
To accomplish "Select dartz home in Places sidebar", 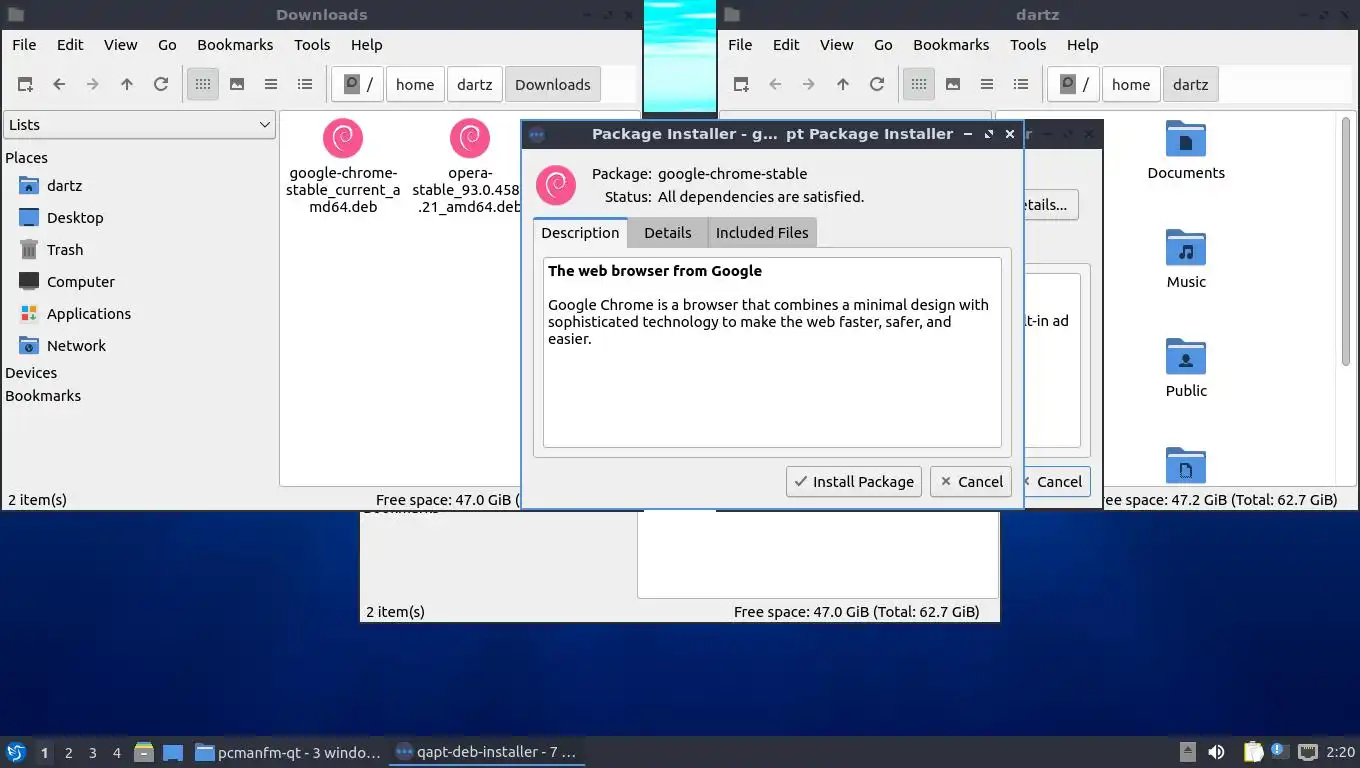I will click(65, 186).
